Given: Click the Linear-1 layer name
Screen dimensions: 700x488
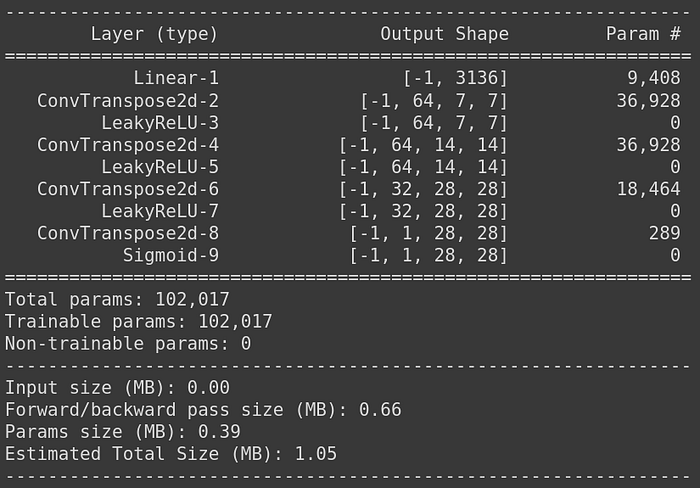Looking at the screenshot, I should tap(176, 78).
